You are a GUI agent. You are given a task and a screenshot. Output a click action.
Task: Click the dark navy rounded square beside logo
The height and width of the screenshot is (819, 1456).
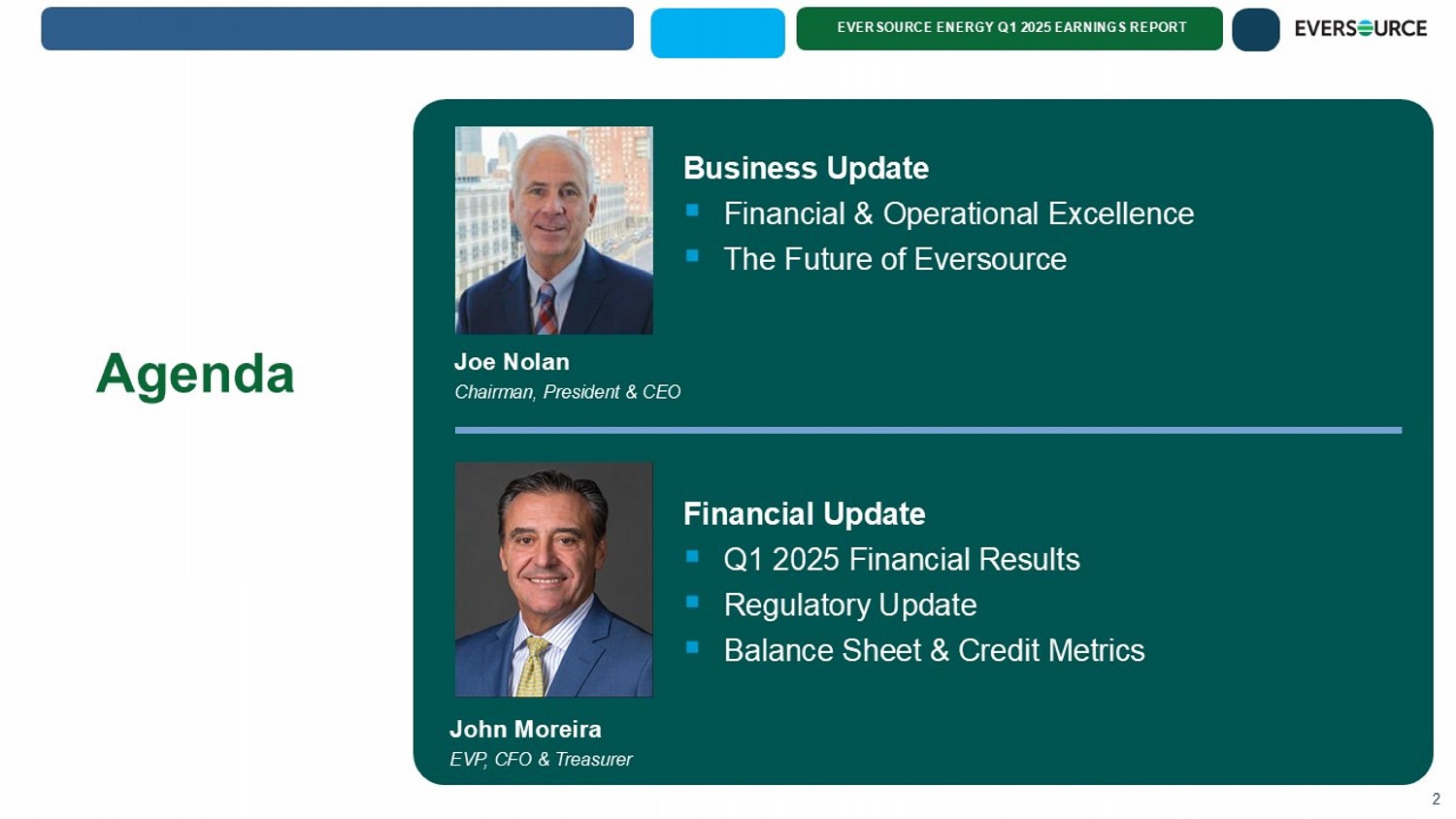coord(1255,30)
